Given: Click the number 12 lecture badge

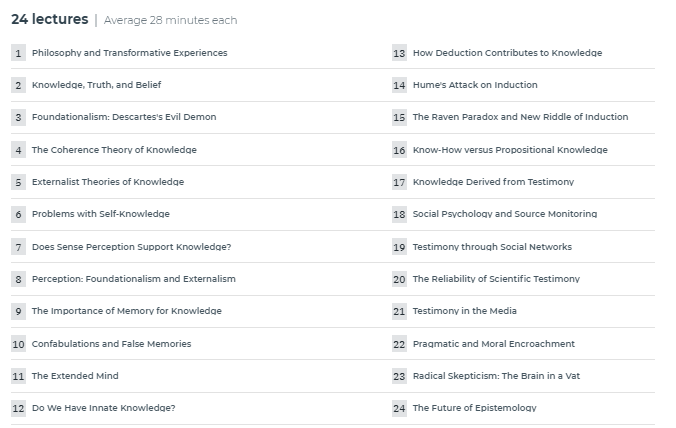Looking at the screenshot, I should (x=18, y=408).
